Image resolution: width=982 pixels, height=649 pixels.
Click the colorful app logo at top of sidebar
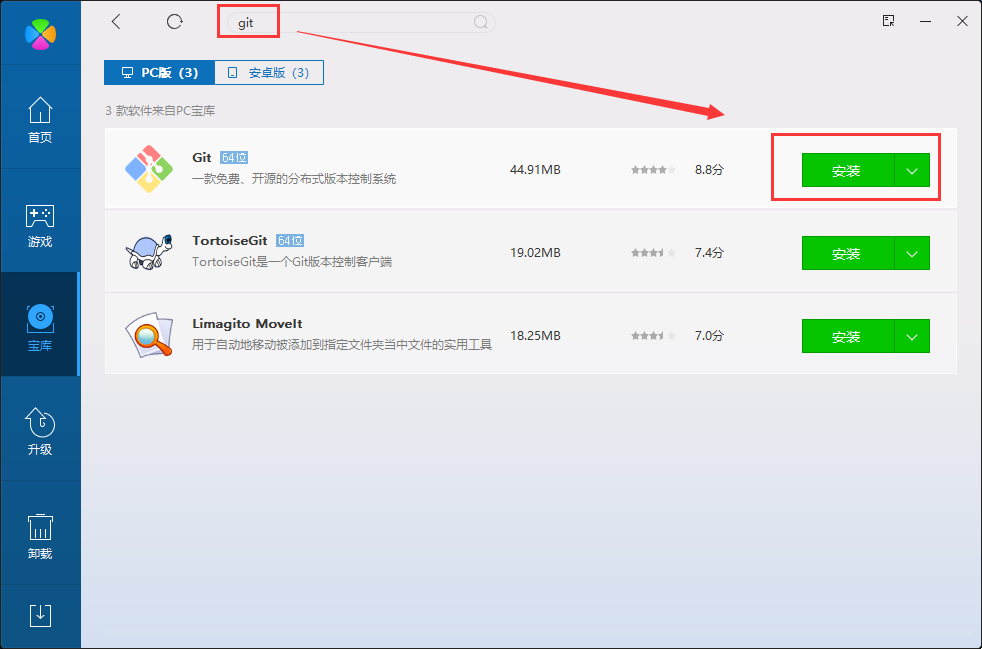click(x=40, y=34)
